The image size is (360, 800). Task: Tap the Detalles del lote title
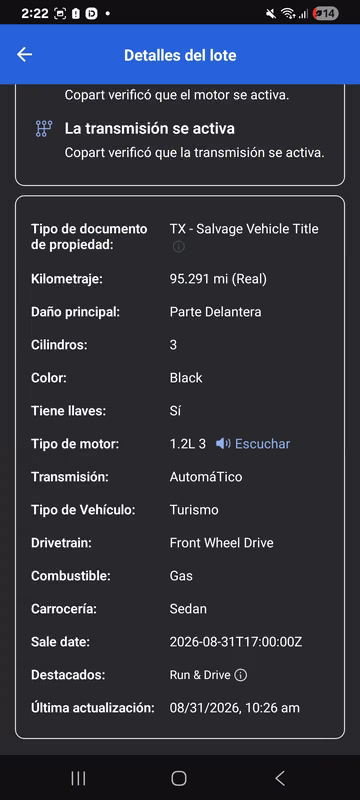pyautogui.click(x=180, y=55)
